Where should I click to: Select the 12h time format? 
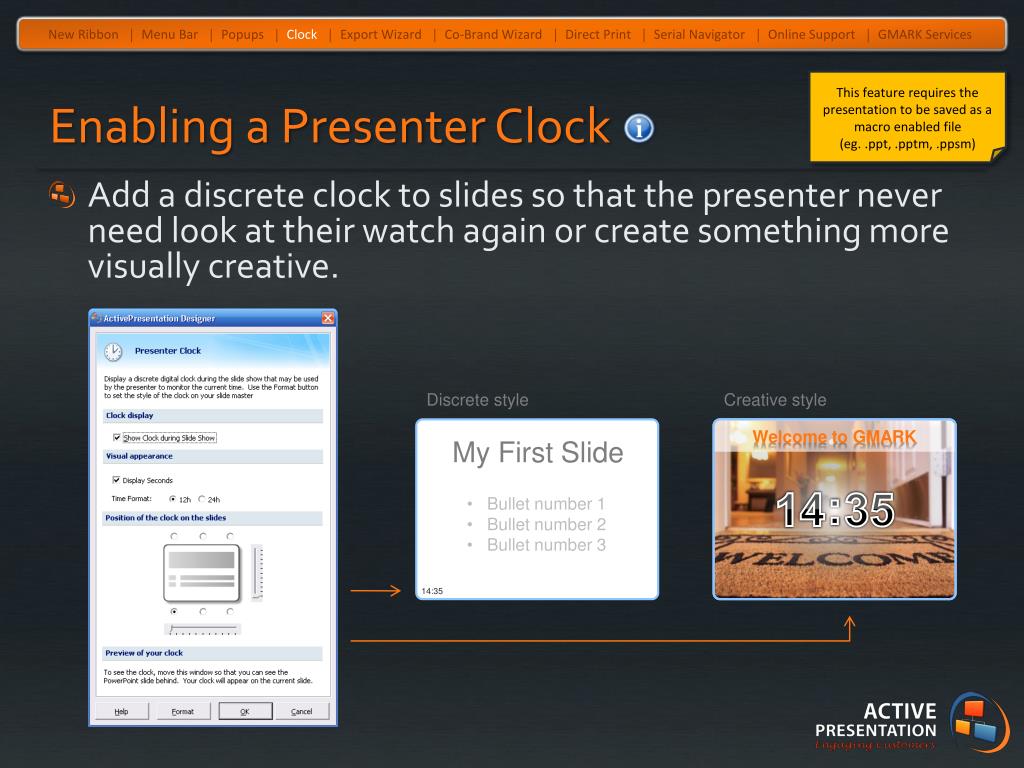[x=173, y=499]
